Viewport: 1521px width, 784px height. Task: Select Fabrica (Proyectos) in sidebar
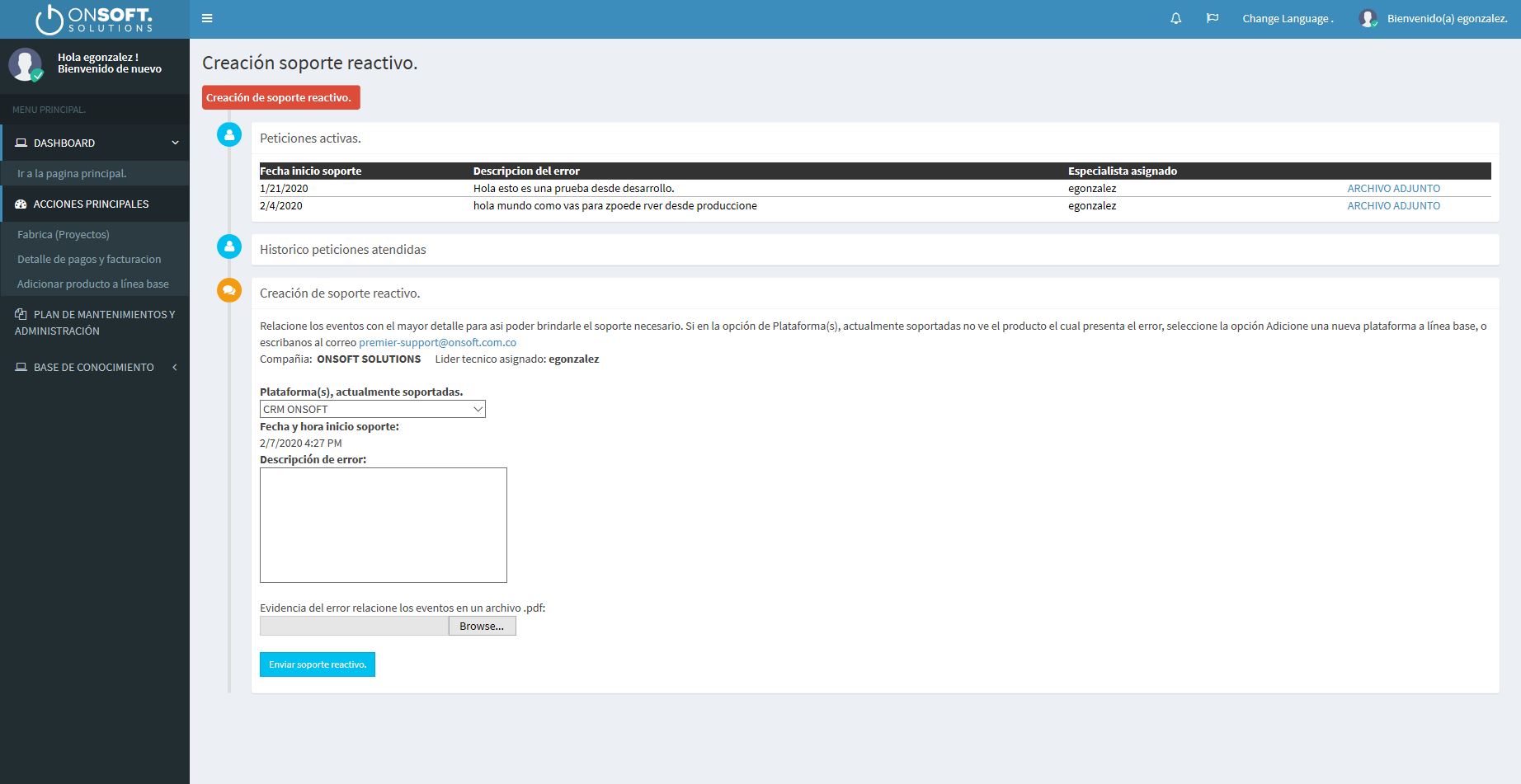(x=64, y=234)
